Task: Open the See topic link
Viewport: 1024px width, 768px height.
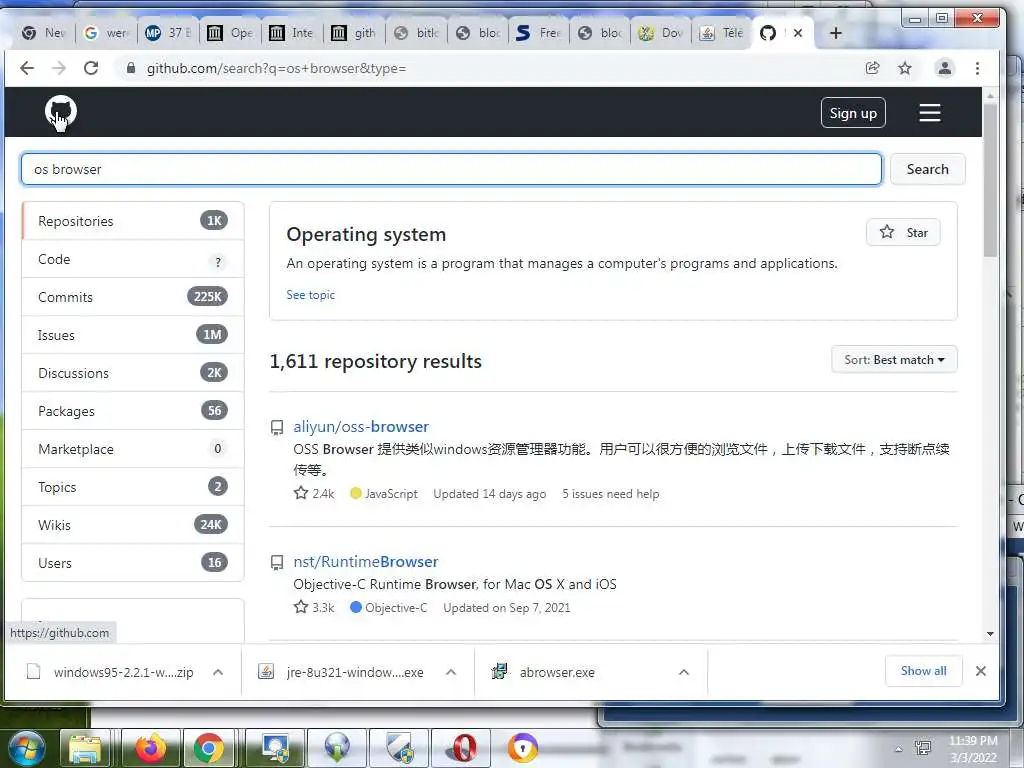Action: pos(310,295)
